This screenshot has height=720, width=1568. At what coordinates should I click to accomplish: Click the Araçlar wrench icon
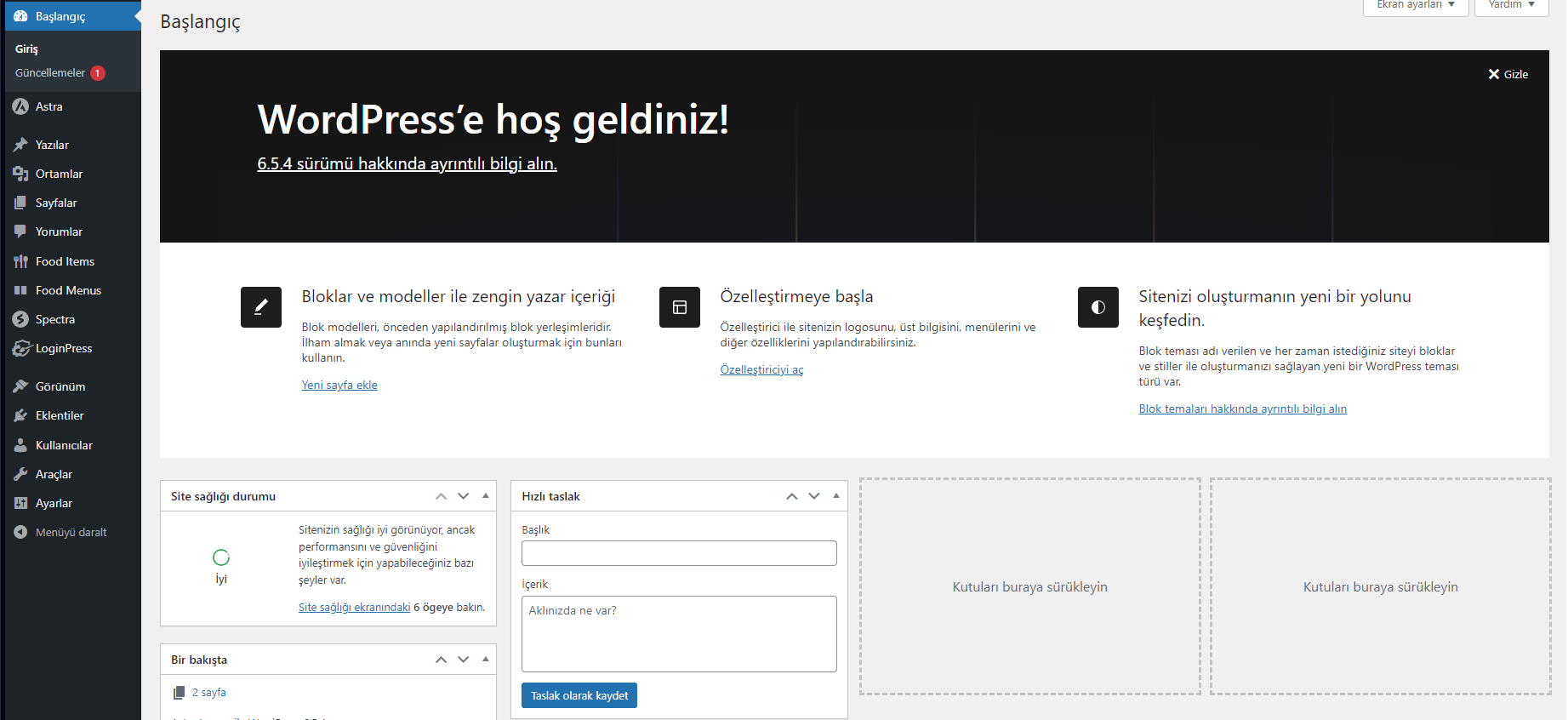point(20,474)
